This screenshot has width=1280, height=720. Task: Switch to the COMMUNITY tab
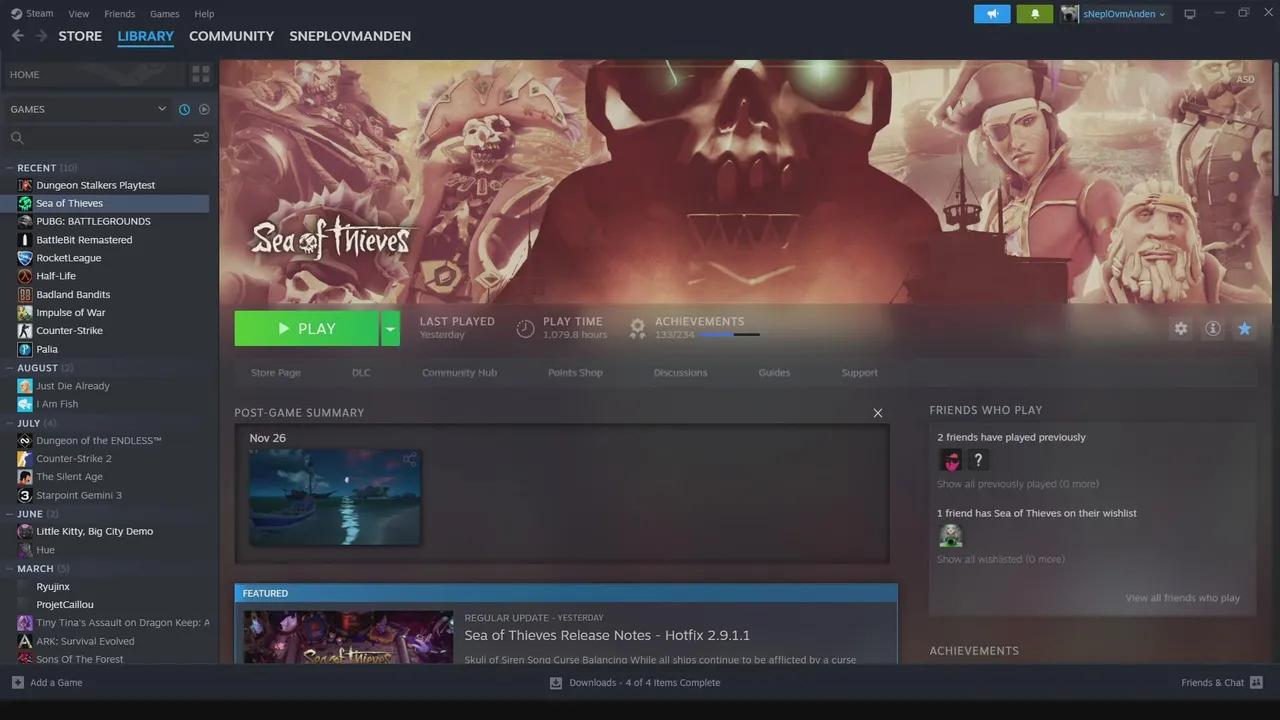tap(231, 36)
